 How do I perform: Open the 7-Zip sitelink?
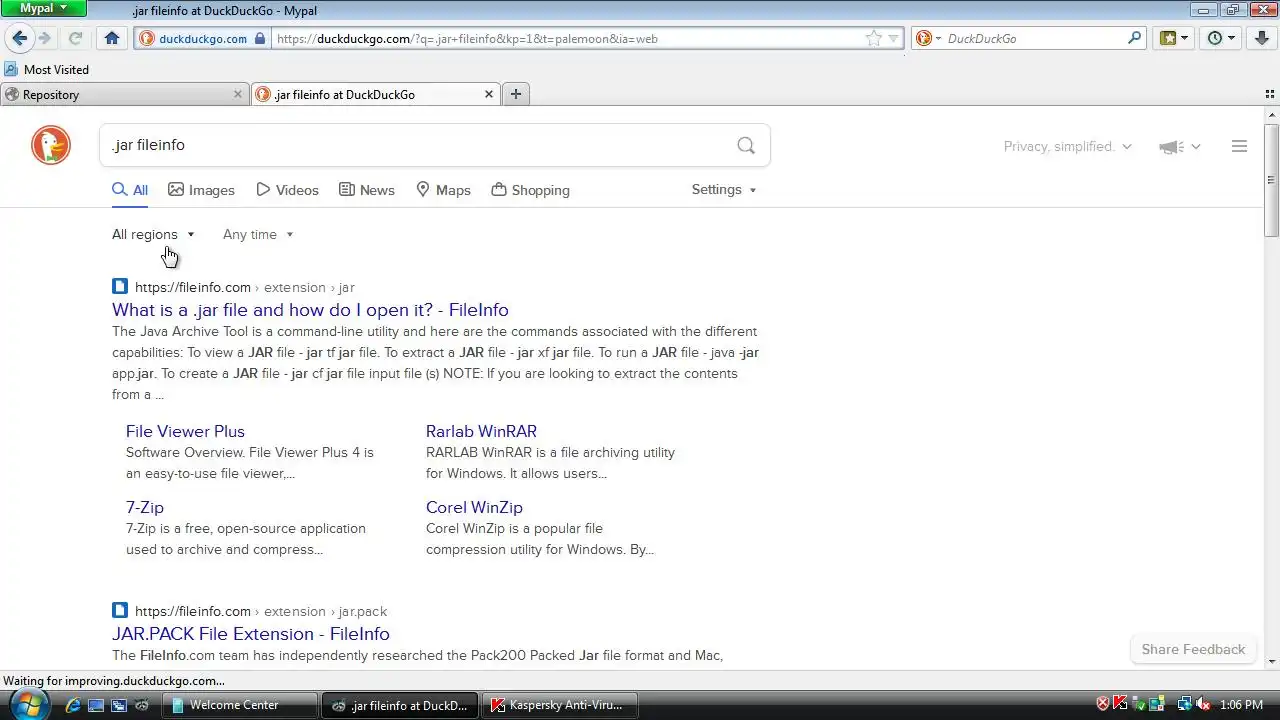click(145, 507)
